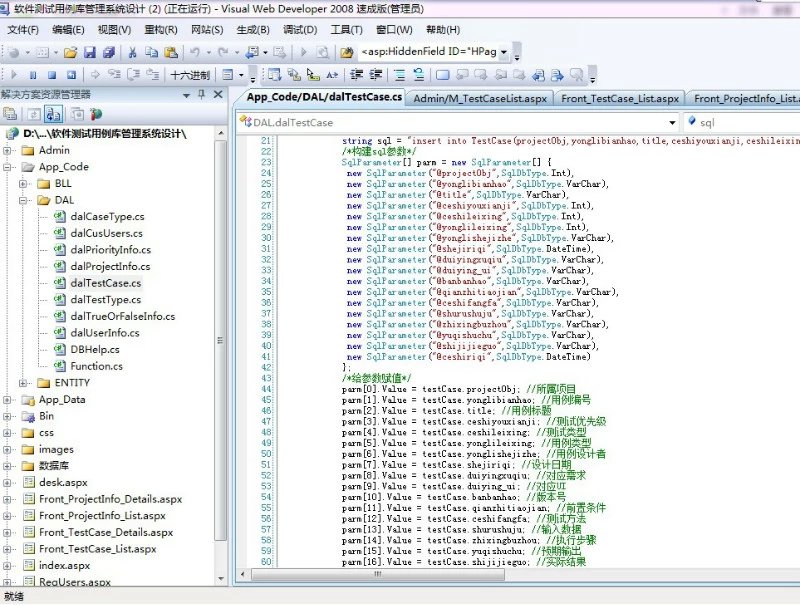Image resolution: width=800 pixels, height=605 pixels.
Task: Save the current file with the floppy icon
Action: [90, 52]
